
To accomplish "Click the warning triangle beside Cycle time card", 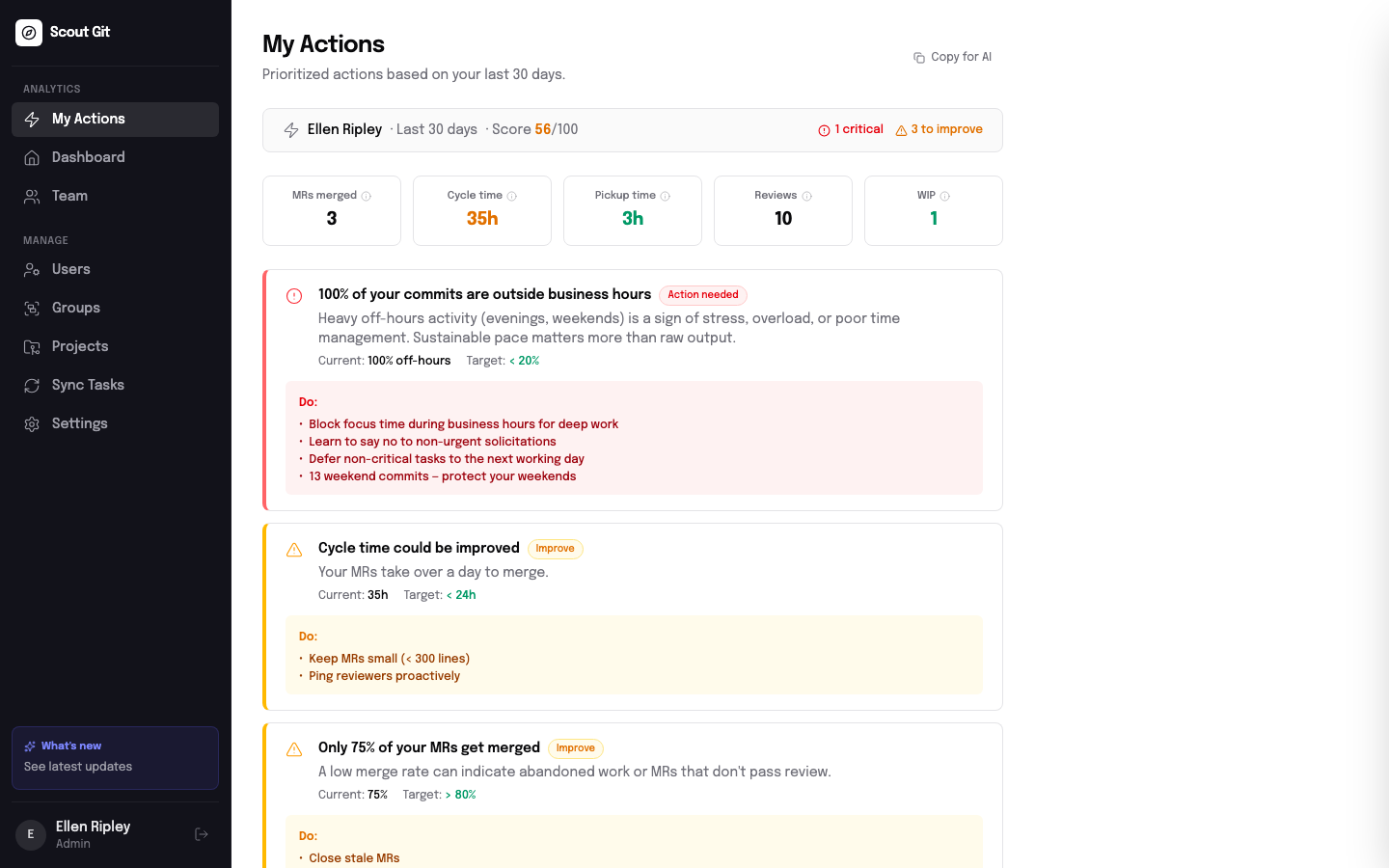I will click(294, 549).
